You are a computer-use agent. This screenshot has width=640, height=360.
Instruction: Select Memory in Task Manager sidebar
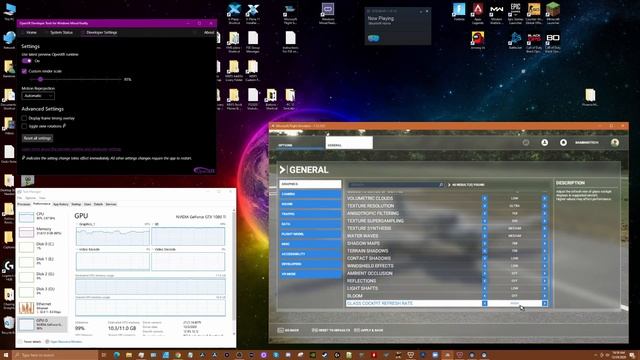[42, 231]
